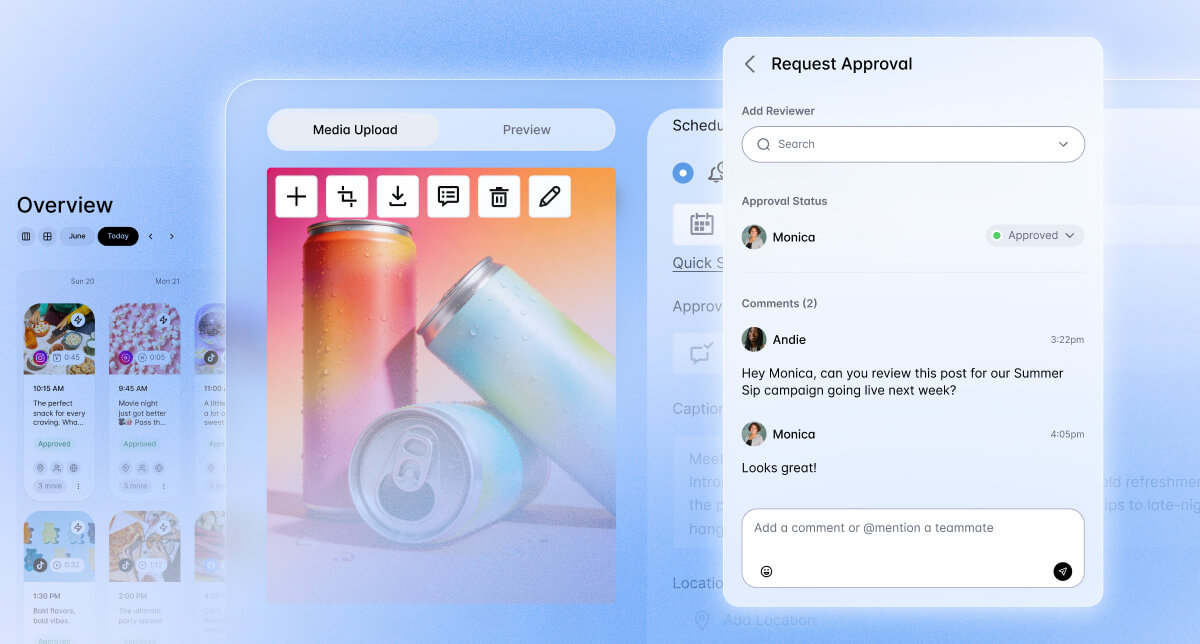Open Monica's Approved status dropdown
This screenshot has height=644, width=1200.
pyautogui.click(x=1035, y=236)
